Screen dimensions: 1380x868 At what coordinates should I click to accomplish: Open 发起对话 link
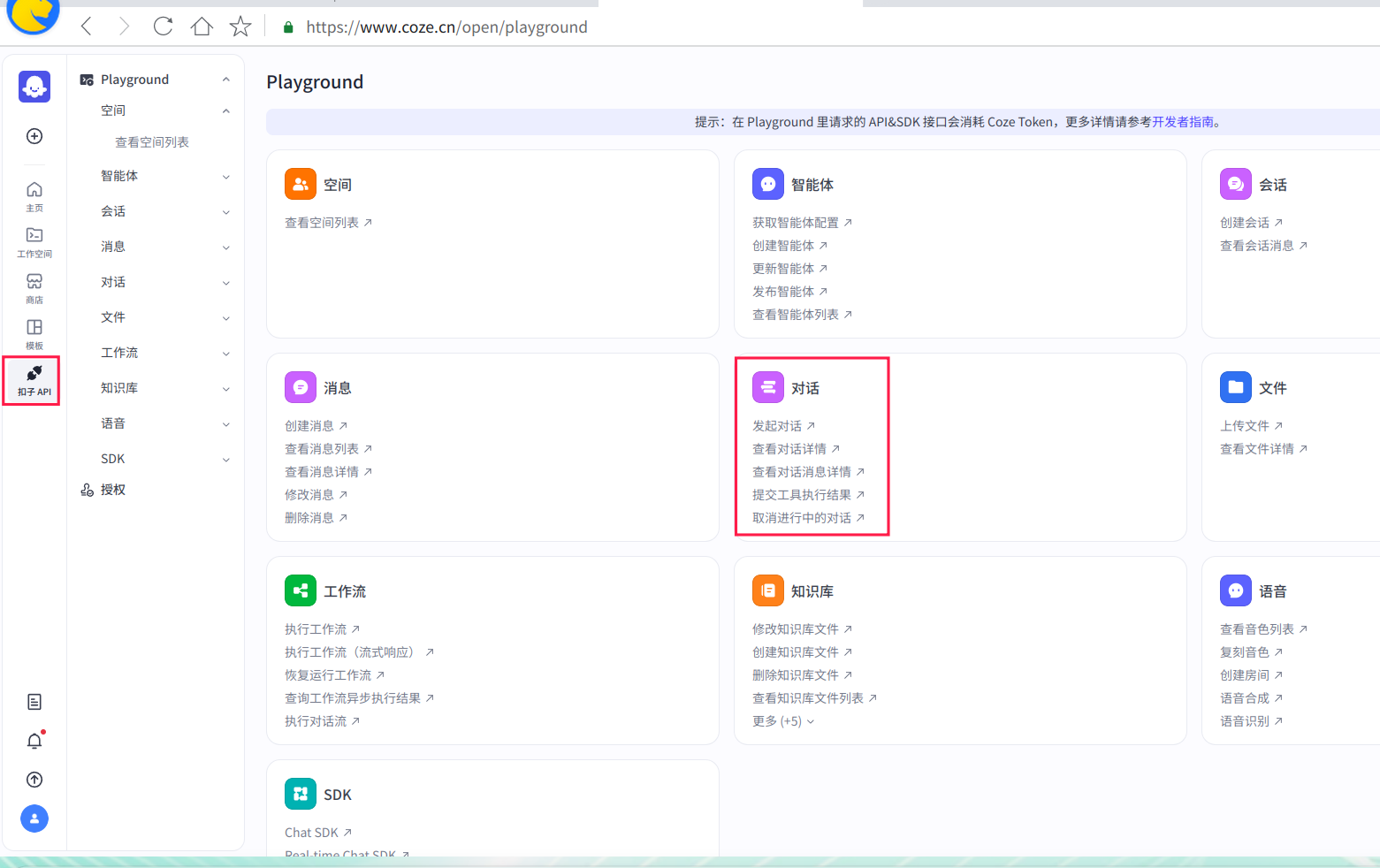coord(783,426)
